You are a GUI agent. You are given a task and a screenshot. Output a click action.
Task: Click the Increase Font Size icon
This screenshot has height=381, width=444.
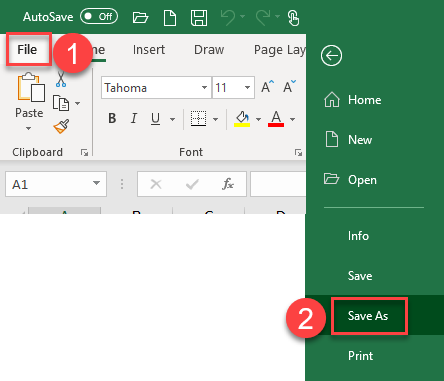pyautogui.click(x=267, y=87)
